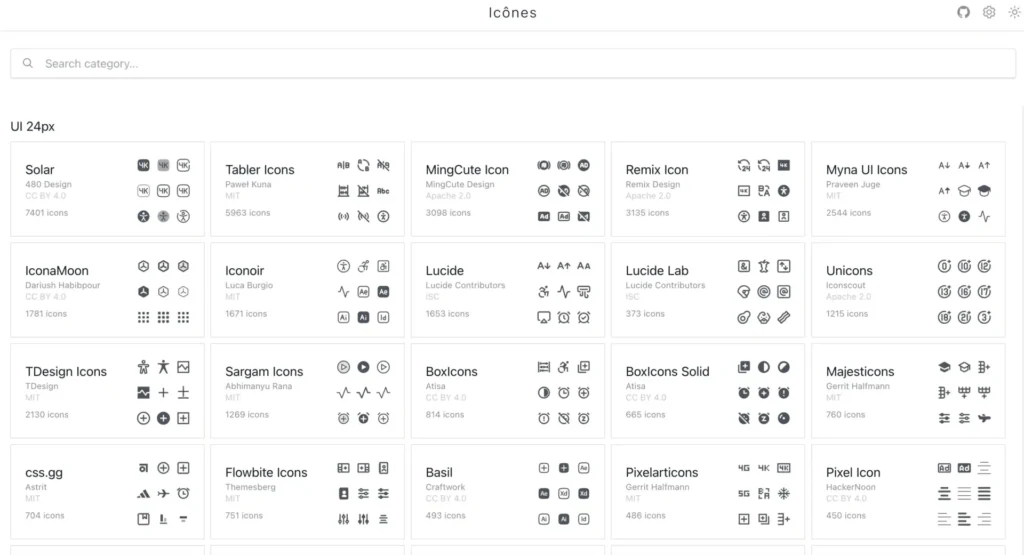1024x555 pixels.
Task: Click author name "Abhimanyu Rana"
Action: click(x=259, y=386)
